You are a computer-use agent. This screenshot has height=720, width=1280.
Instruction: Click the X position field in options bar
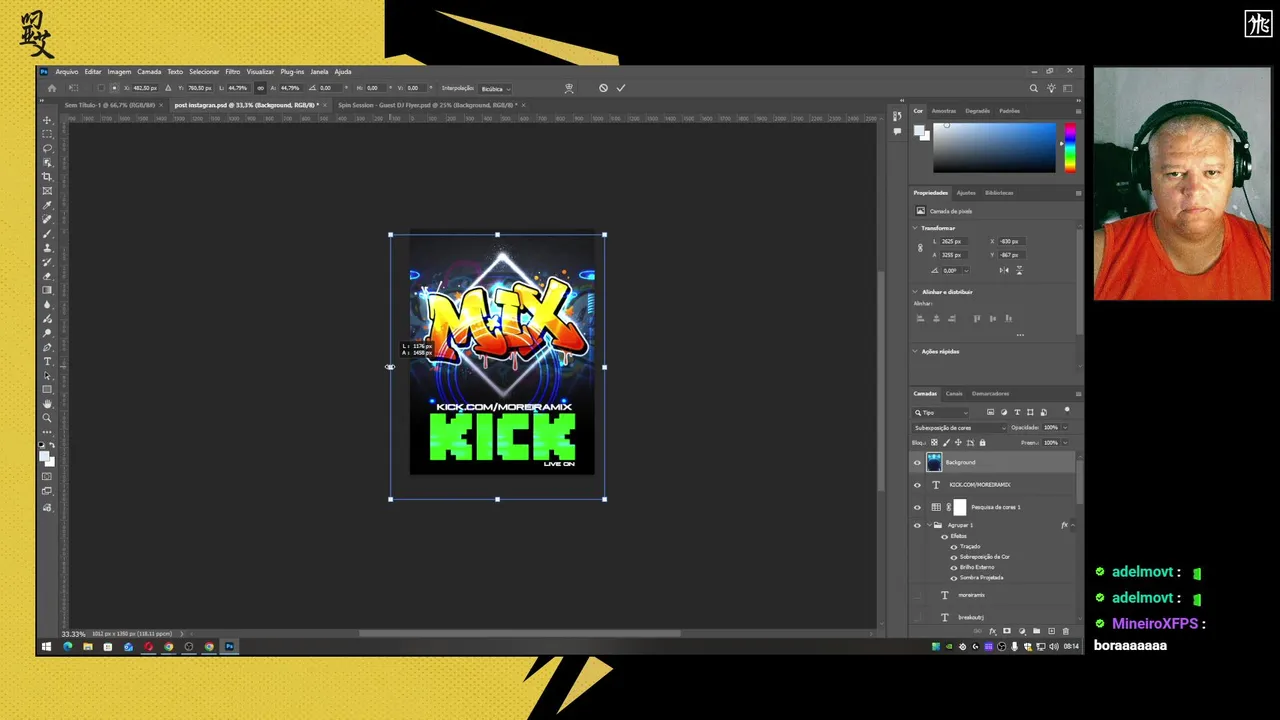(144, 88)
